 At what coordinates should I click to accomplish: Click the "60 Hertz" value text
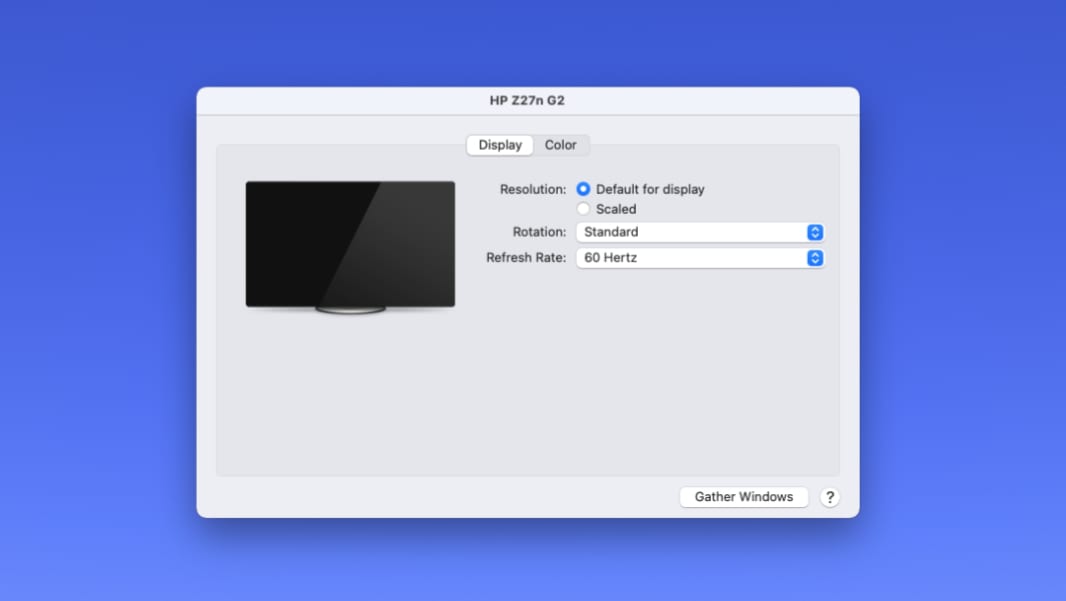[x=611, y=258]
